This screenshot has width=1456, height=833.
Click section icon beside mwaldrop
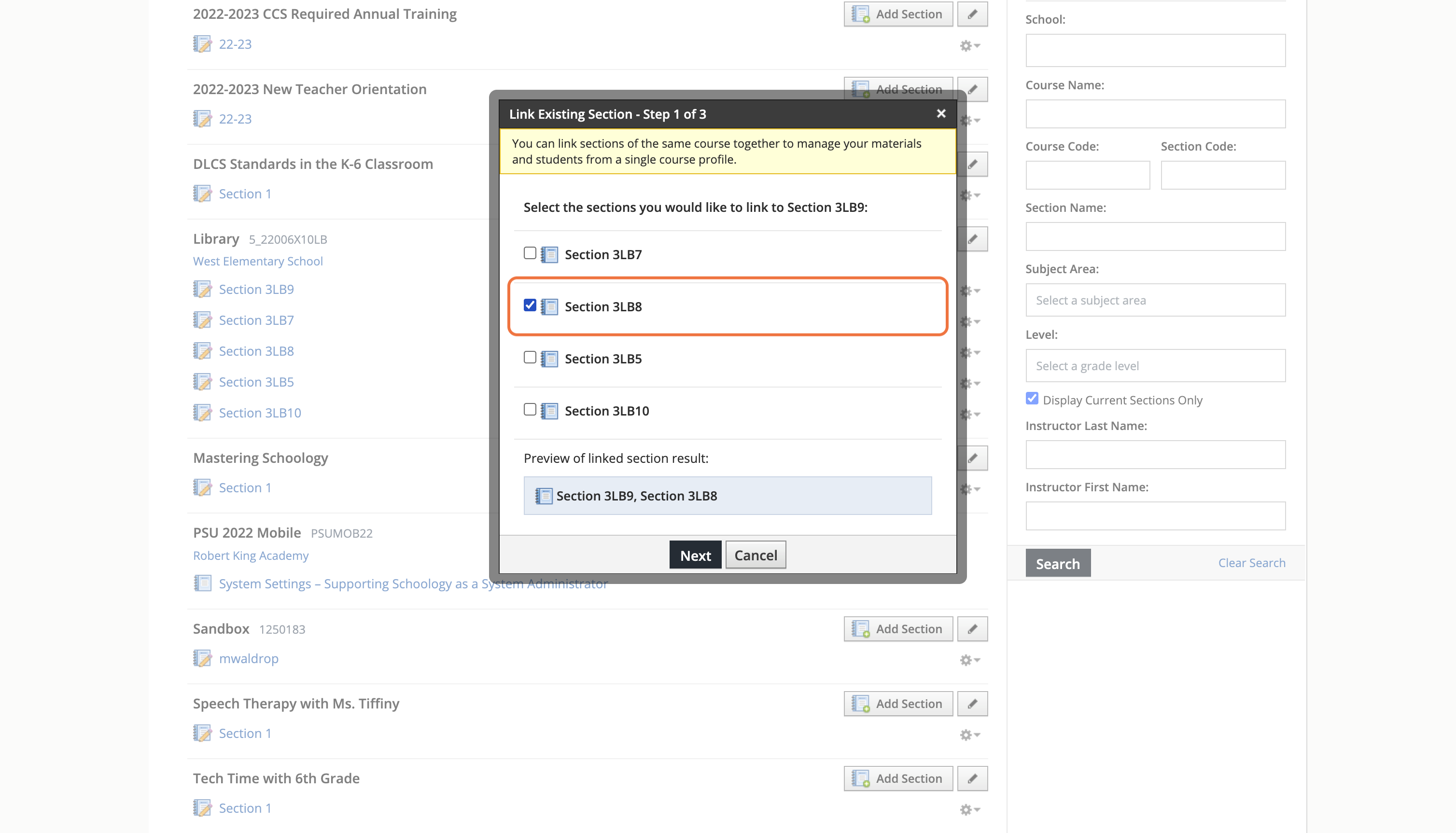[202, 658]
